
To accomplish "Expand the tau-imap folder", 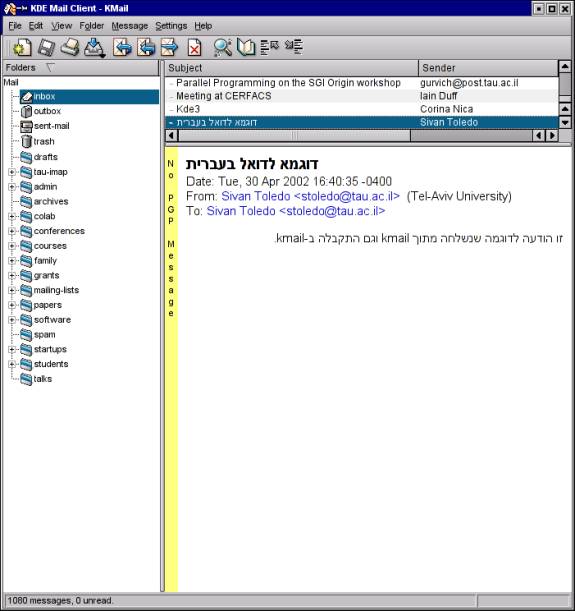I will point(12,172).
